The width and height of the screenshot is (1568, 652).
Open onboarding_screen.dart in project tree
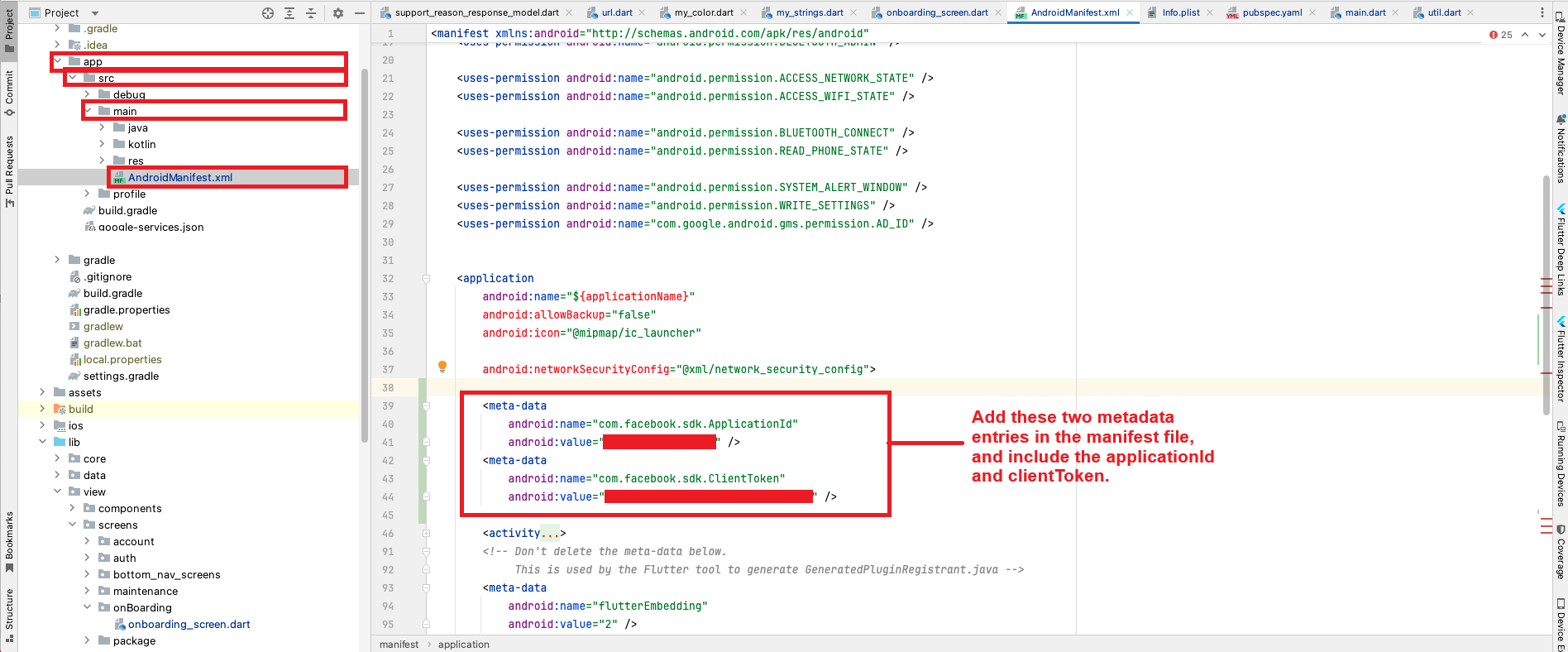(x=189, y=625)
